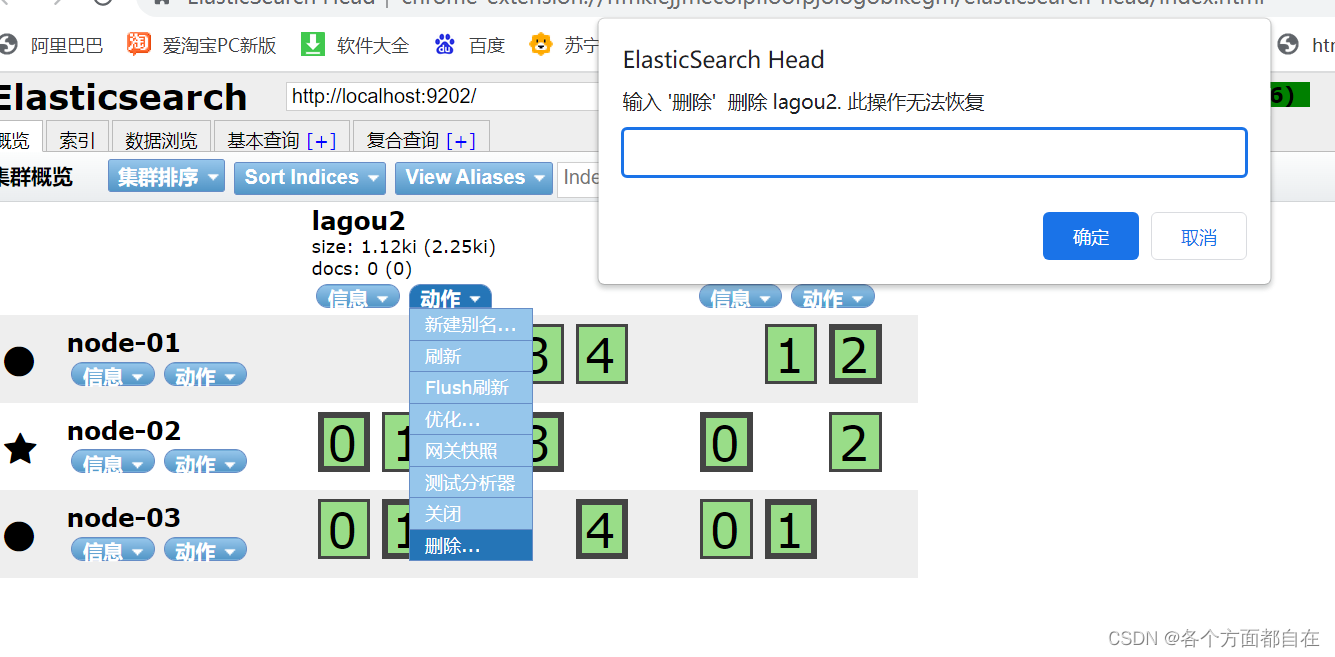Click the http://localhost:9202/ connection URL field
The height and width of the screenshot is (657, 1335).
click(x=442, y=96)
